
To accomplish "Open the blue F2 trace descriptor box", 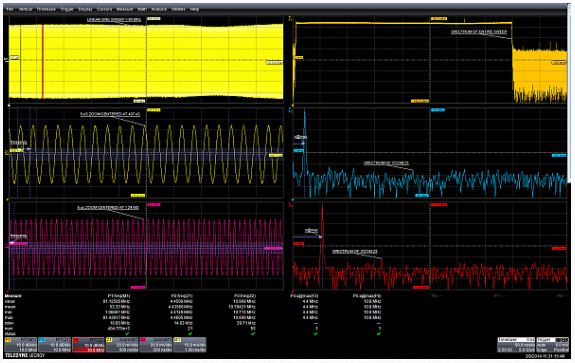I will point(54,344).
